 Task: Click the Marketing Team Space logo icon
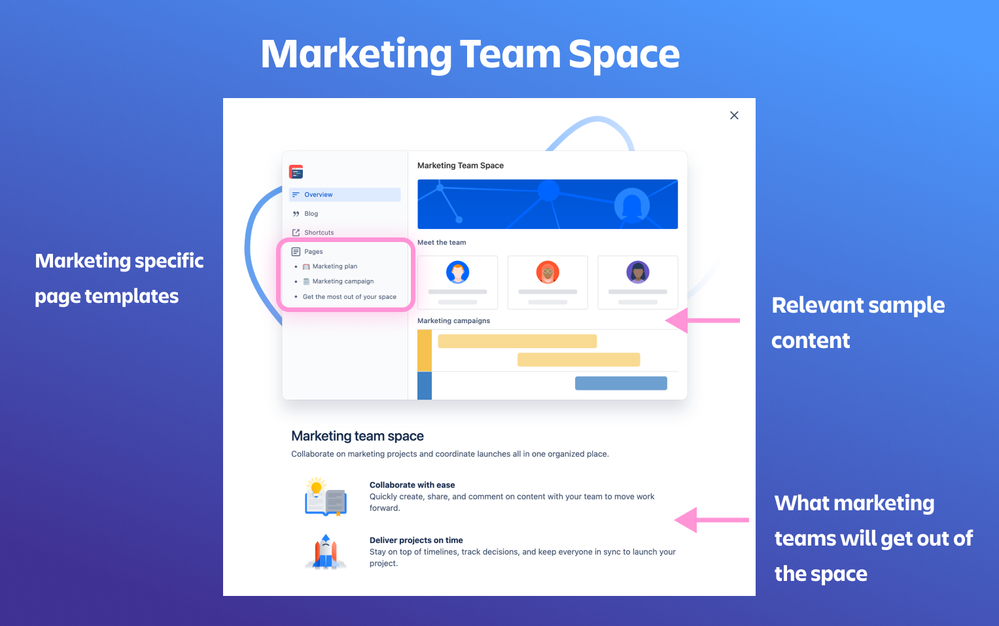pos(294,172)
